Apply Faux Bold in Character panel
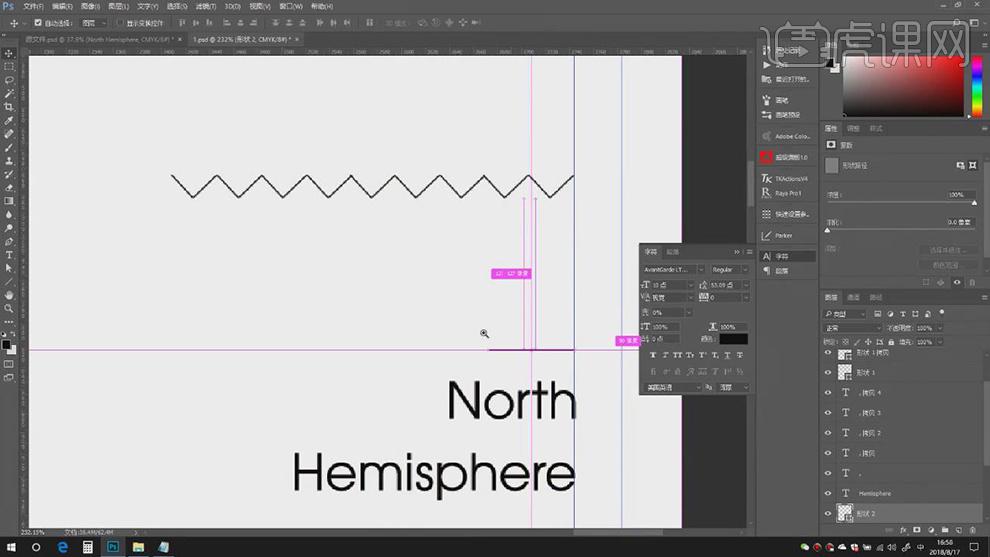990x557 pixels. pyautogui.click(x=653, y=356)
